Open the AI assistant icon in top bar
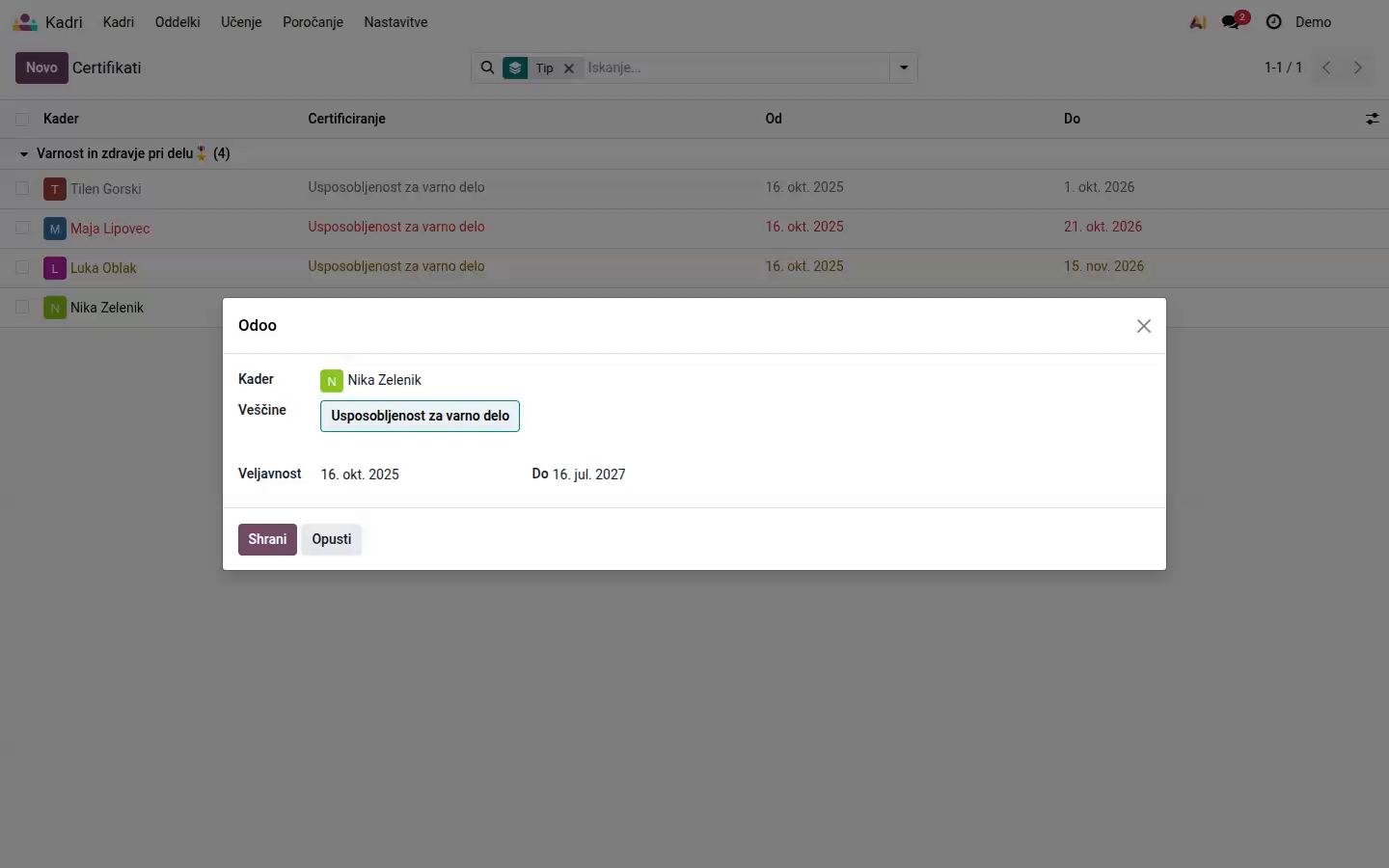The height and width of the screenshot is (868, 1389). (1198, 21)
